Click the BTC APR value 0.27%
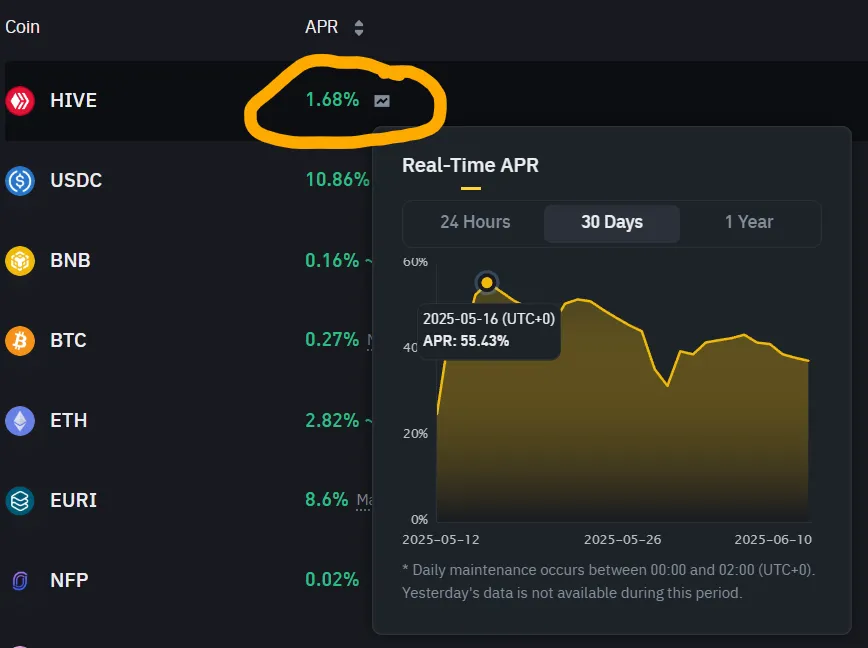868x648 pixels. coord(332,339)
